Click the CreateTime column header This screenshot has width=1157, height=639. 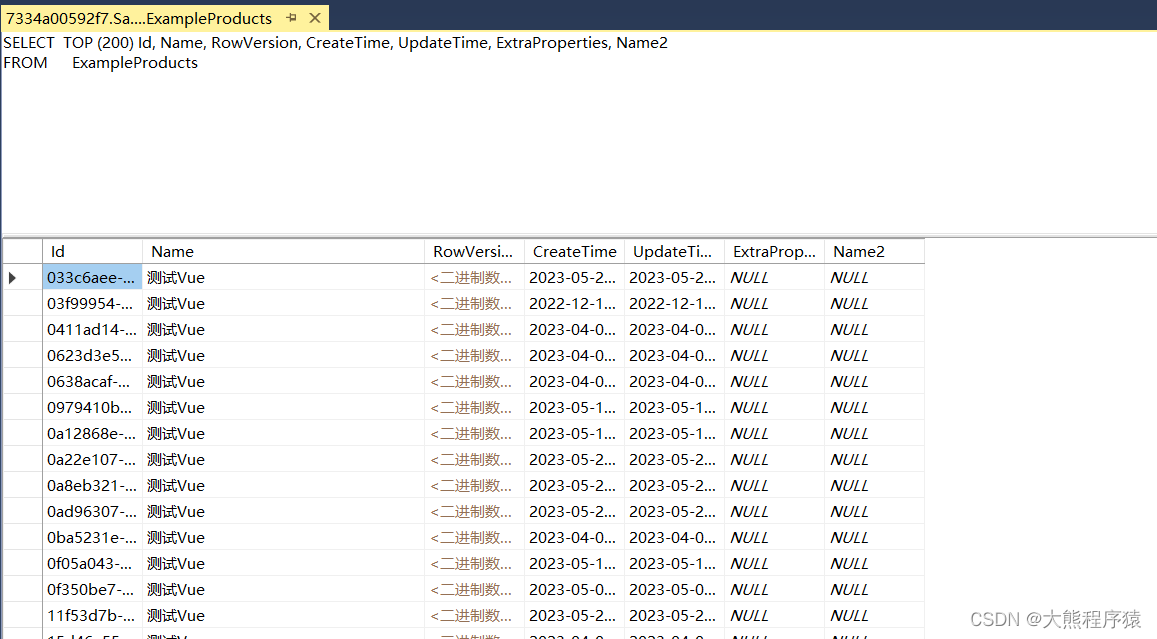574,251
